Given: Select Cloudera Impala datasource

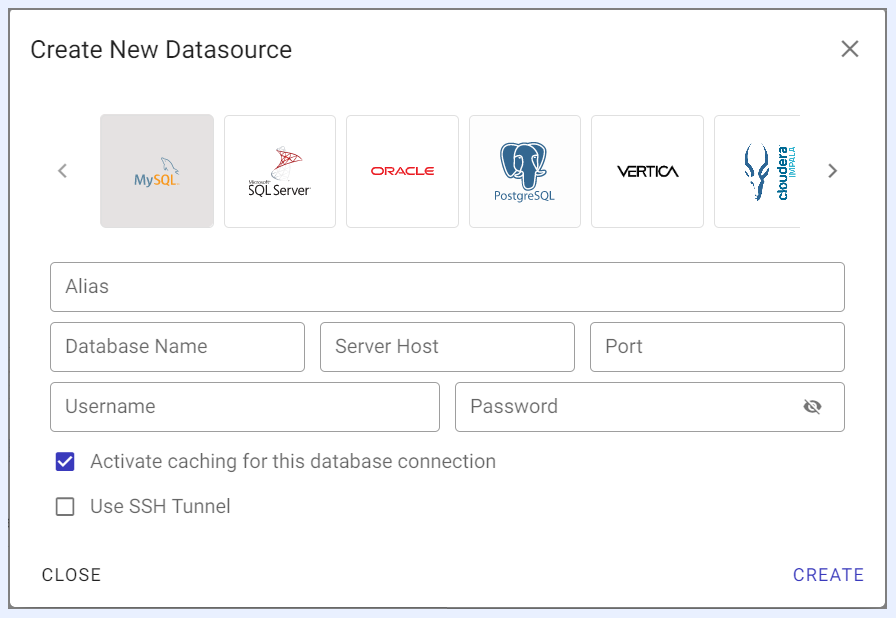Looking at the screenshot, I should pyautogui.click(x=757, y=171).
